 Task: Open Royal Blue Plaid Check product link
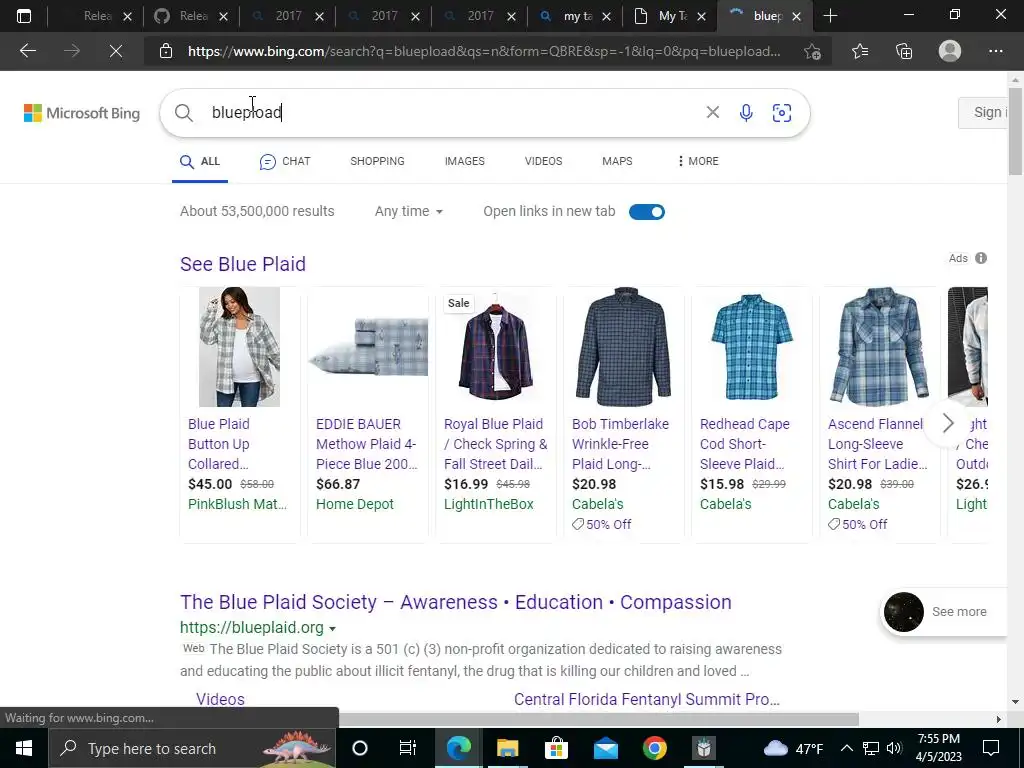(496, 444)
